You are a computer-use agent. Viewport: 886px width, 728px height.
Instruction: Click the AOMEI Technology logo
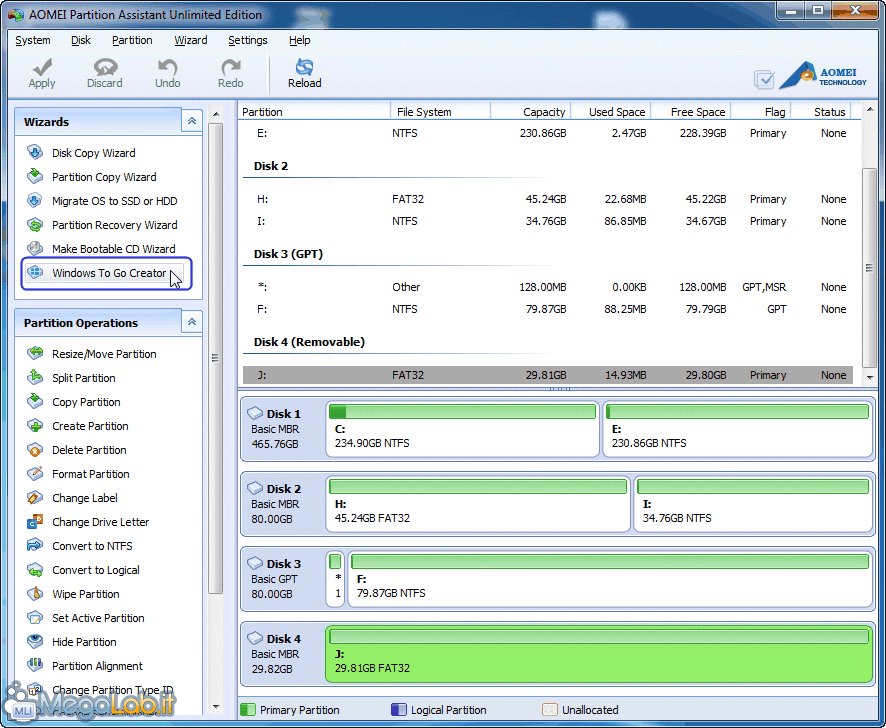(823, 75)
